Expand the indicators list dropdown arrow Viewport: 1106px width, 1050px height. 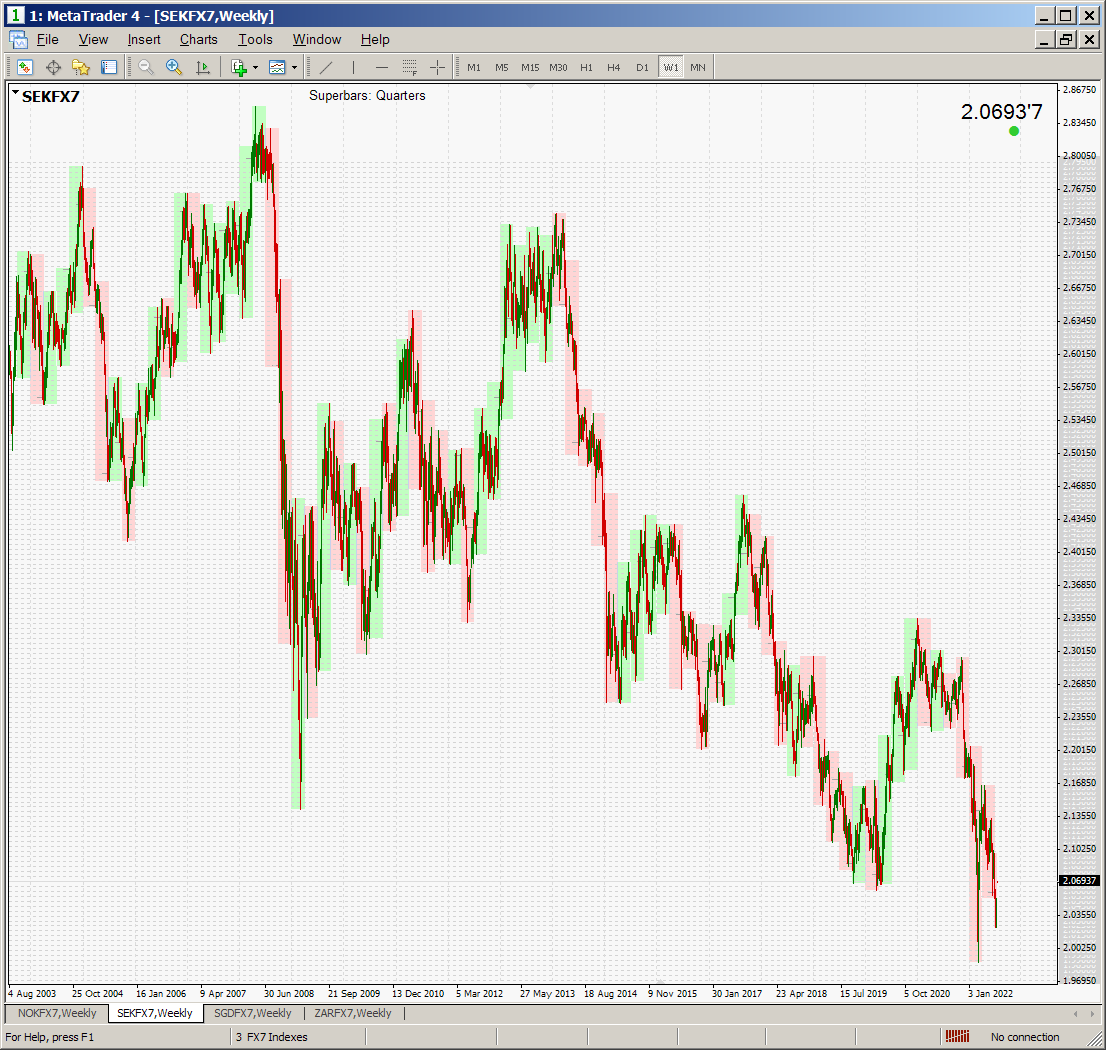pos(255,67)
